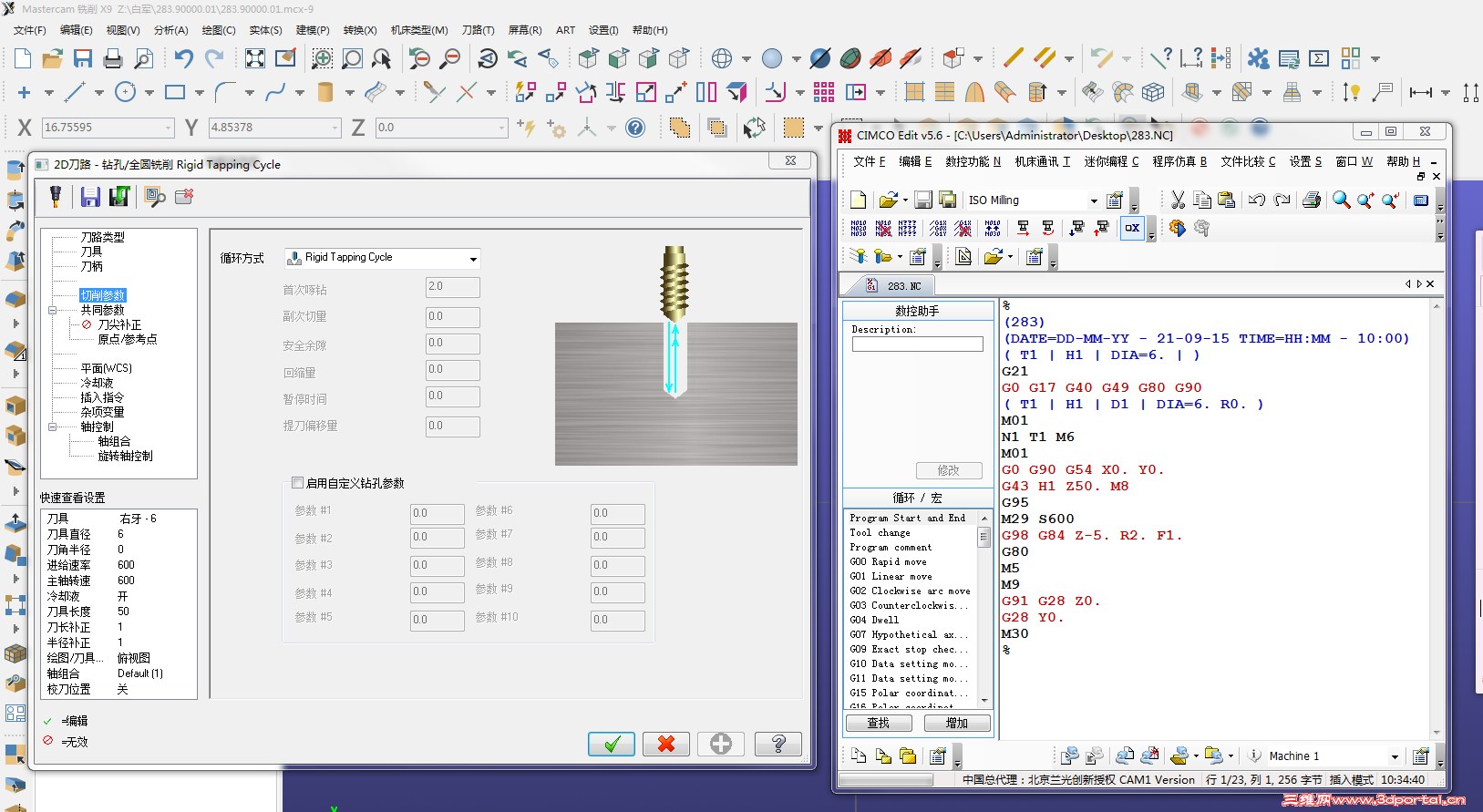The height and width of the screenshot is (812, 1483).
Task: Undo the last action in Mastercam
Action: point(184,59)
